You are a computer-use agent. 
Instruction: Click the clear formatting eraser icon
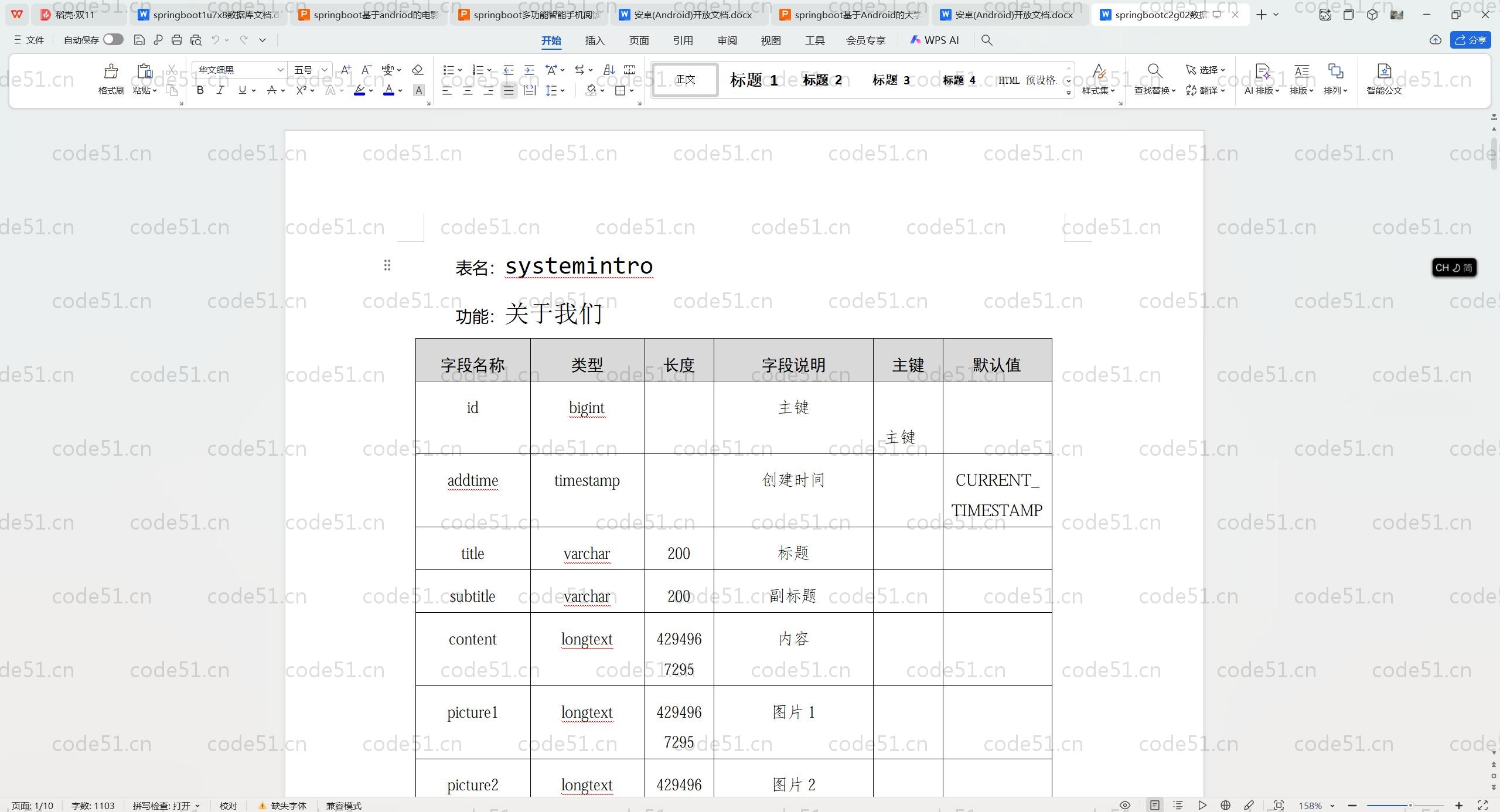pos(417,70)
